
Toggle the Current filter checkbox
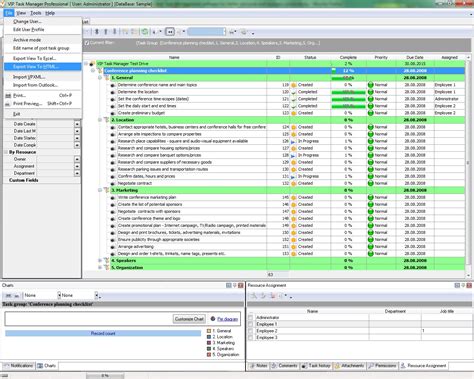[87, 43]
